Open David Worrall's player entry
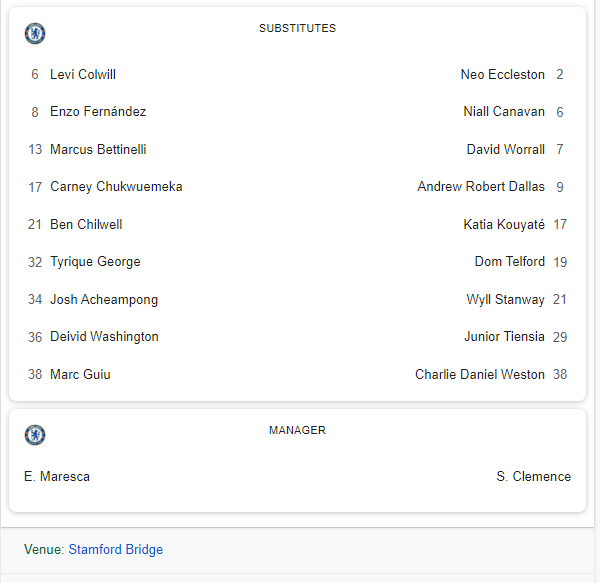 505,150
